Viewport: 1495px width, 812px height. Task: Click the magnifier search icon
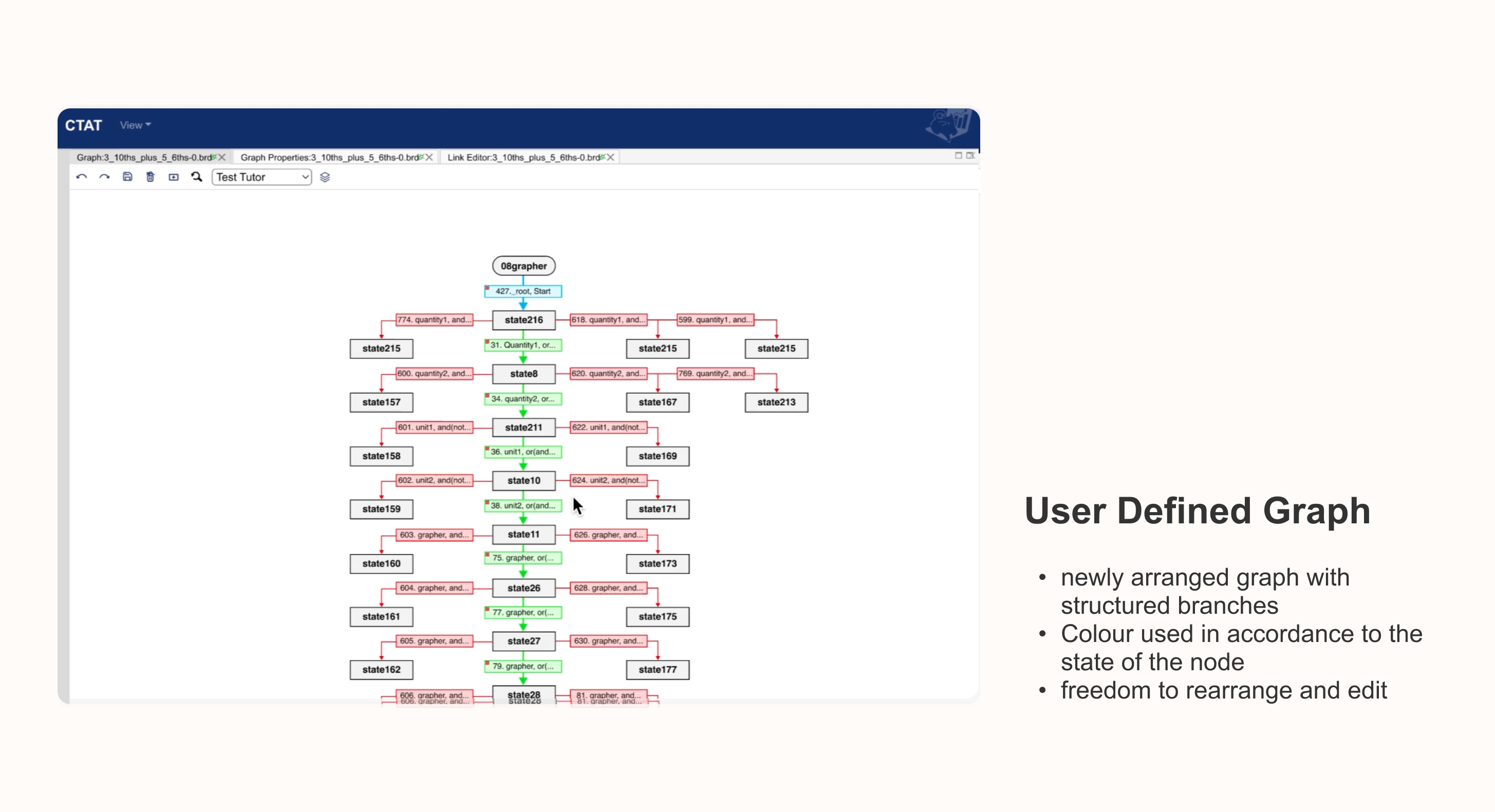point(197,177)
